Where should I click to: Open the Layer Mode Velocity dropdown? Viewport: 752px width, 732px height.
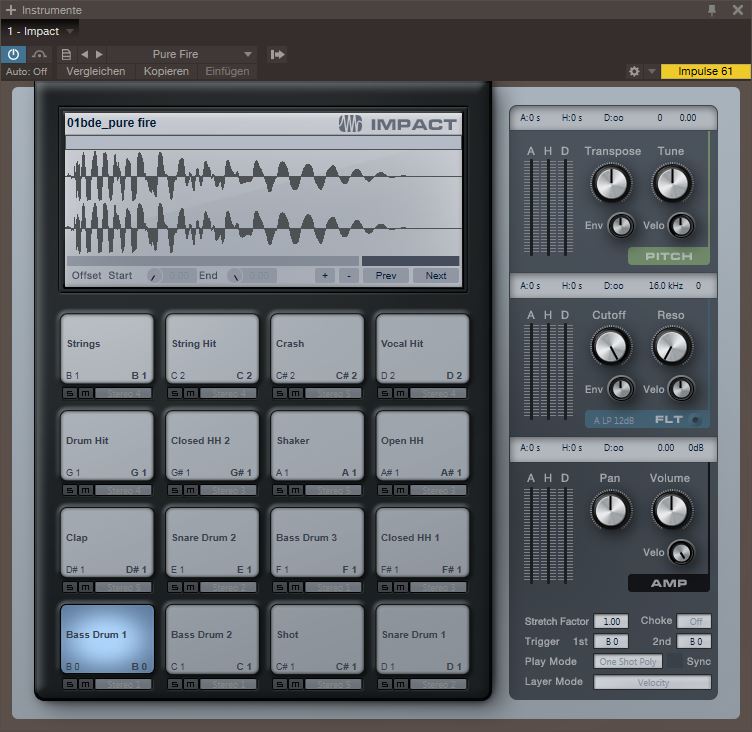(652, 682)
